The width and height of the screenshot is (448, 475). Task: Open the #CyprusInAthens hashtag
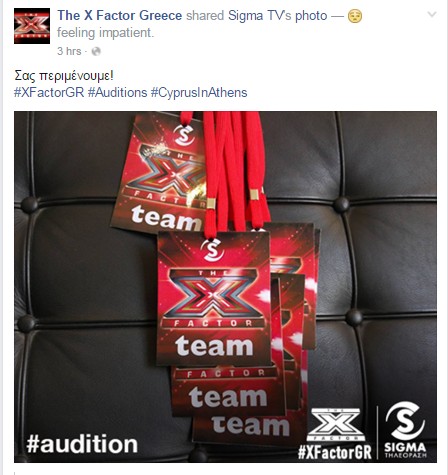199,92
